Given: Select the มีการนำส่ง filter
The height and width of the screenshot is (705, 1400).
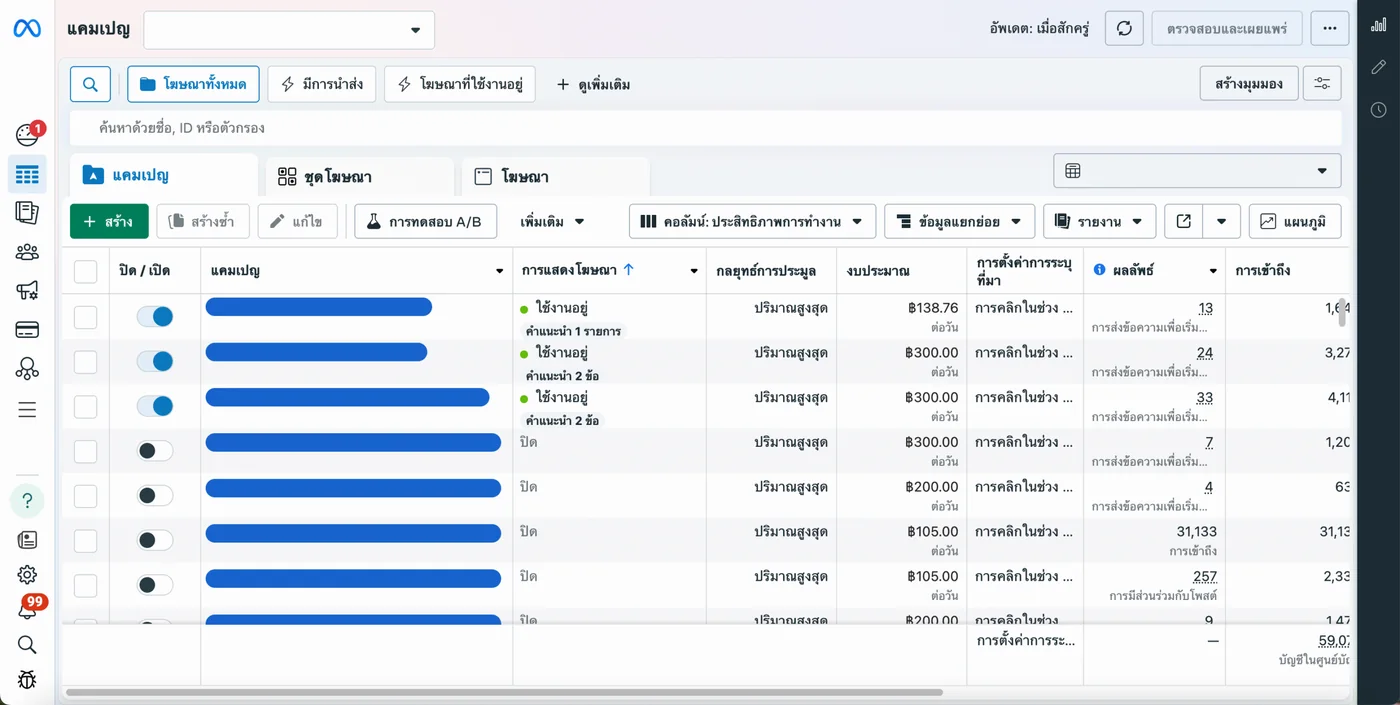Looking at the screenshot, I should coord(322,84).
